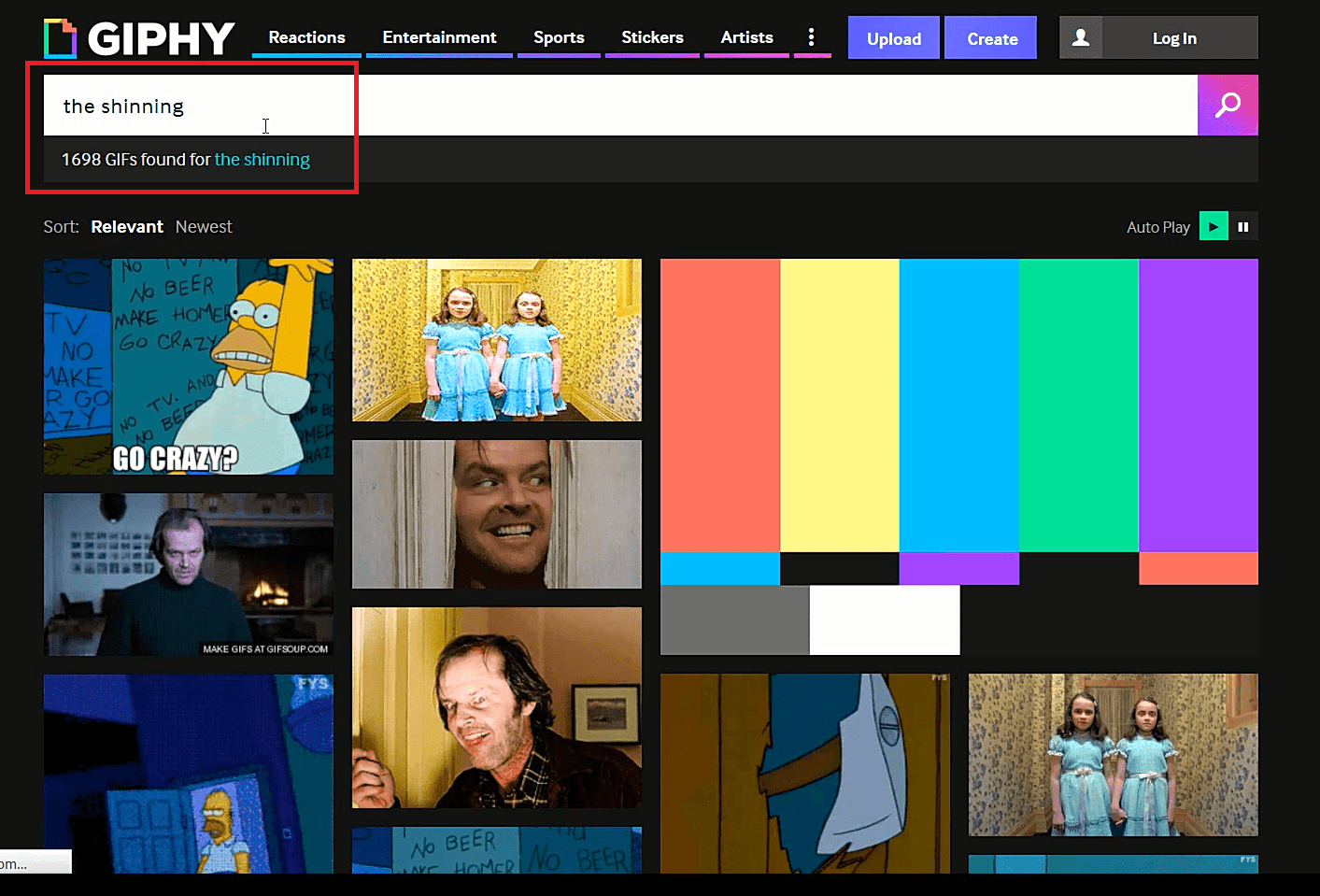Click in the search field containing 'the shinning'
The image size is (1320, 896).
coord(620,106)
